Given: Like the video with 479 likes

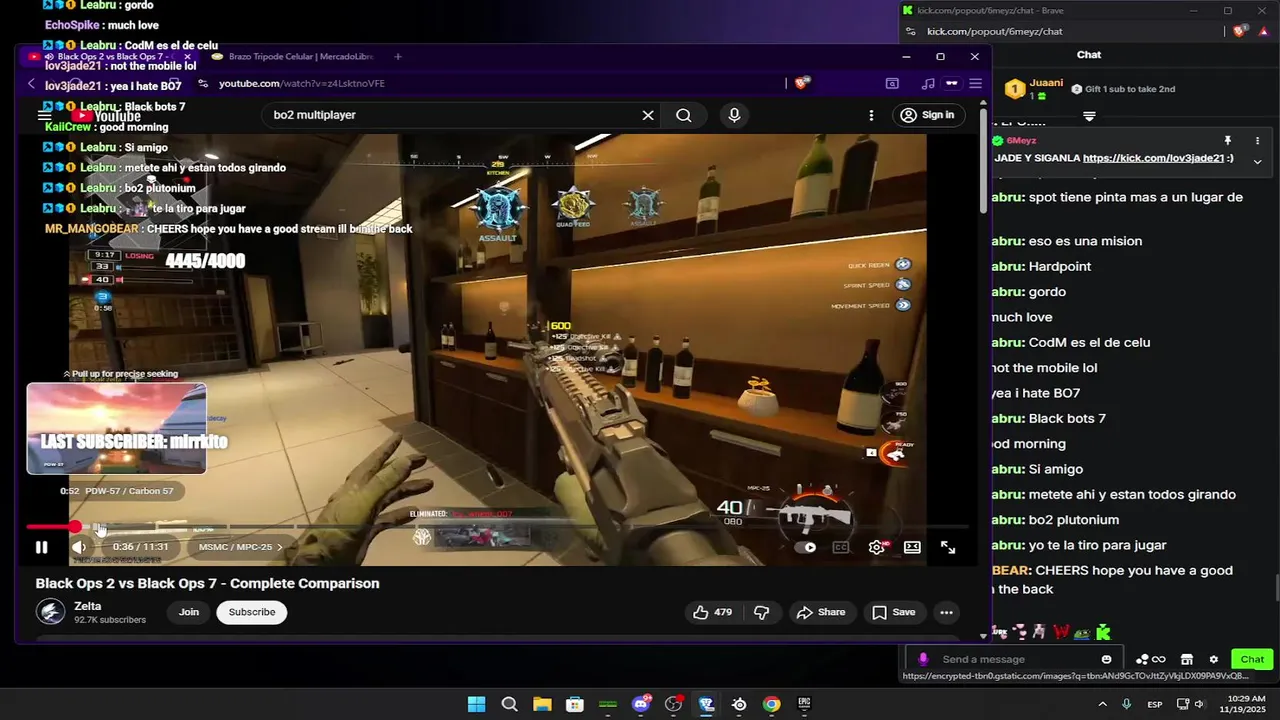Looking at the screenshot, I should pyautogui.click(x=714, y=612).
